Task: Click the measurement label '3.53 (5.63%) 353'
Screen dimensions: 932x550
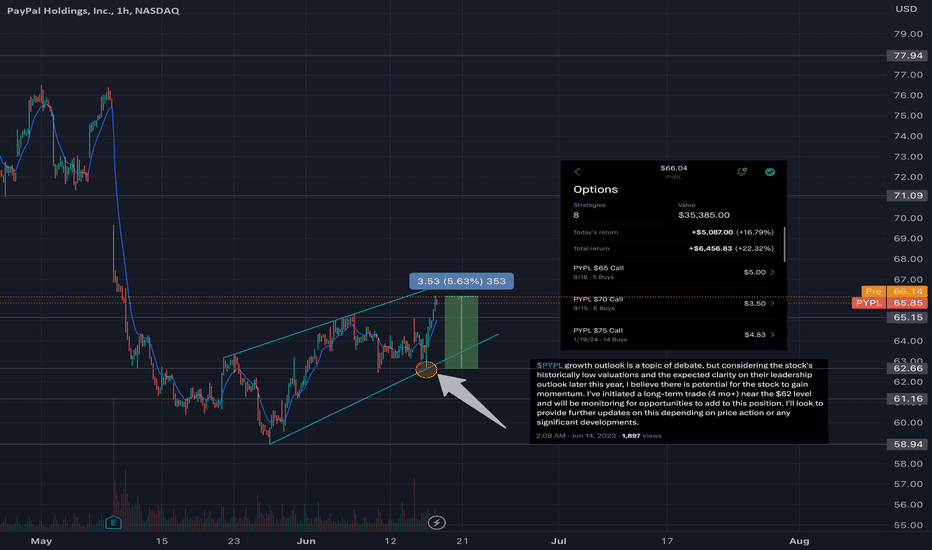Action: (x=461, y=281)
